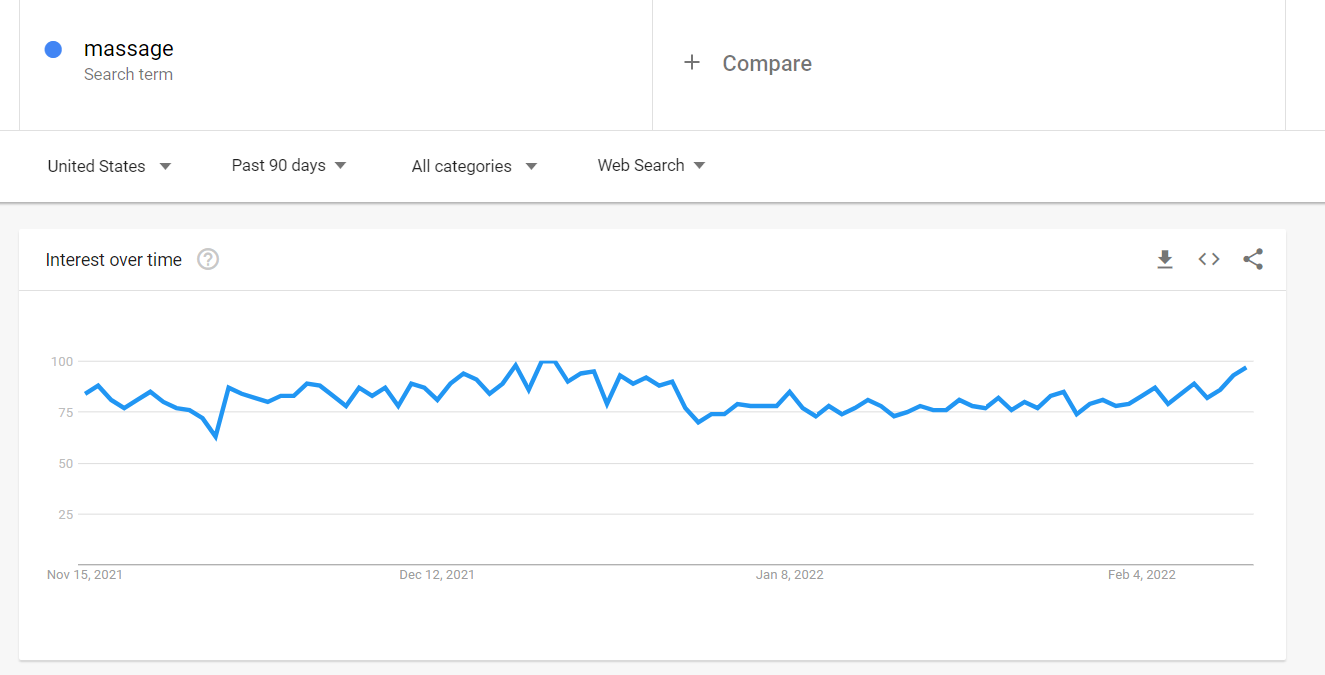1325x675 pixels.
Task: Open the United States region dropdown
Action: pyautogui.click(x=109, y=166)
